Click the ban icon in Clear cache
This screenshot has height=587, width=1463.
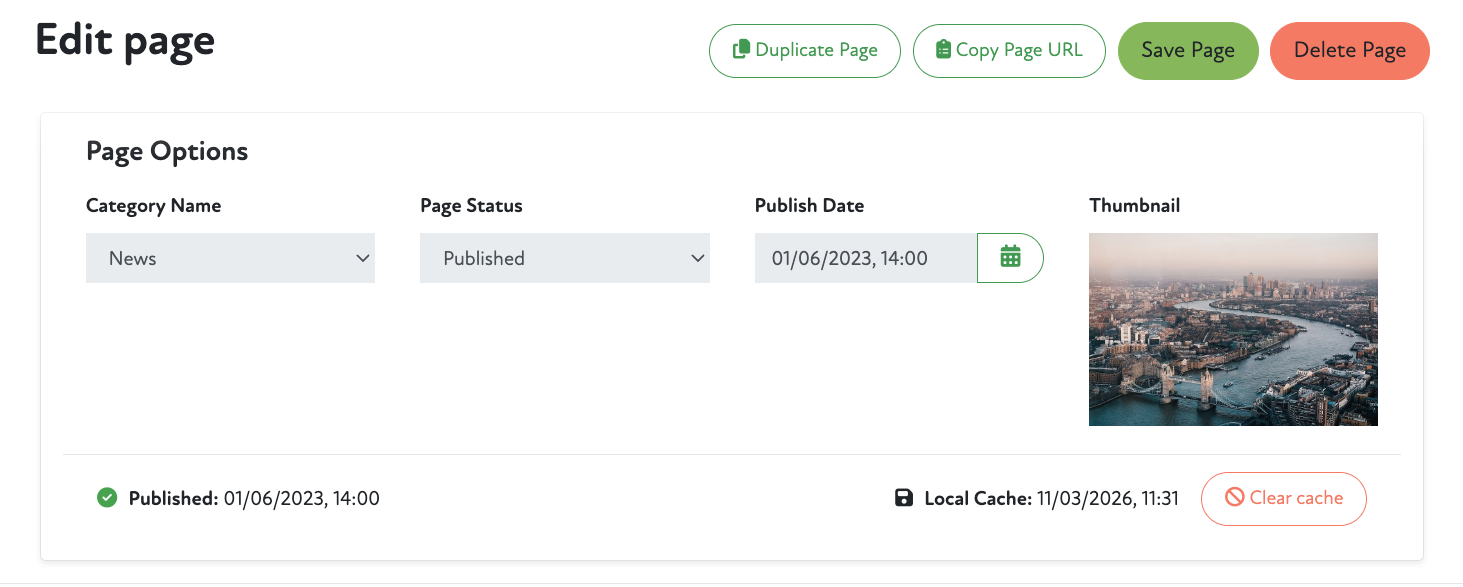coord(1235,498)
